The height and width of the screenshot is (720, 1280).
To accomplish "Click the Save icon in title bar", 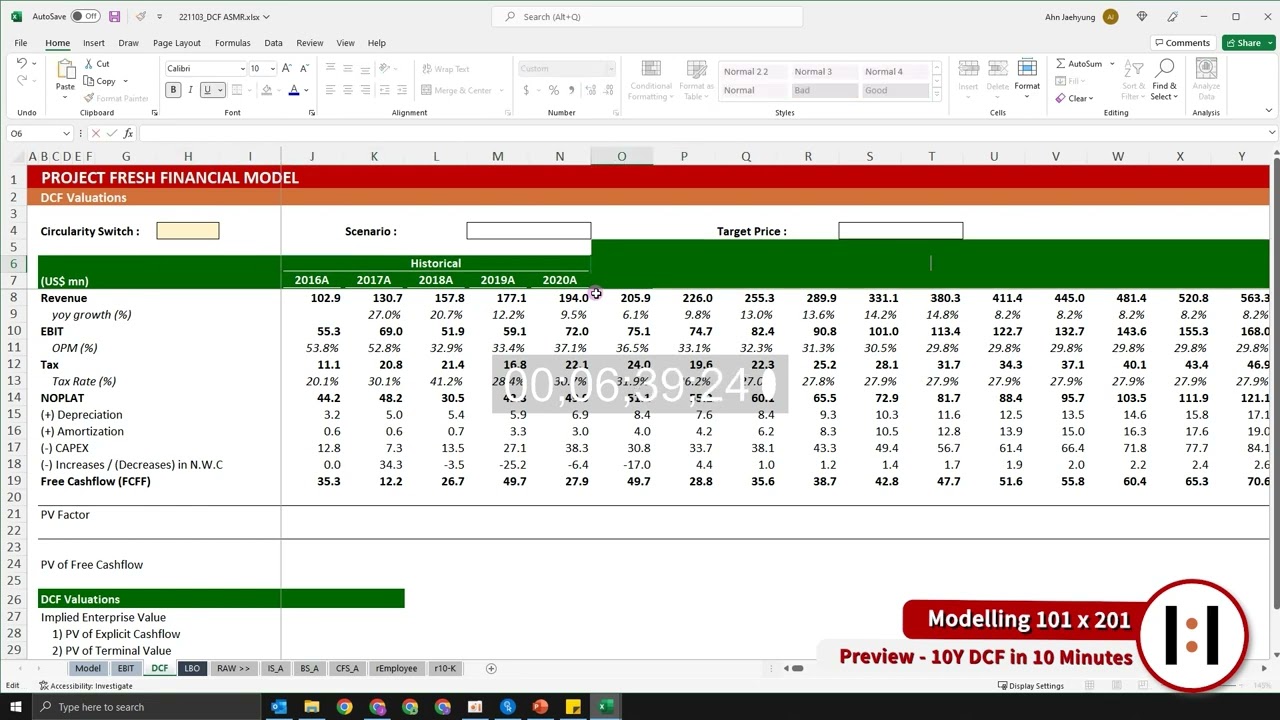I will coord(114,17).
